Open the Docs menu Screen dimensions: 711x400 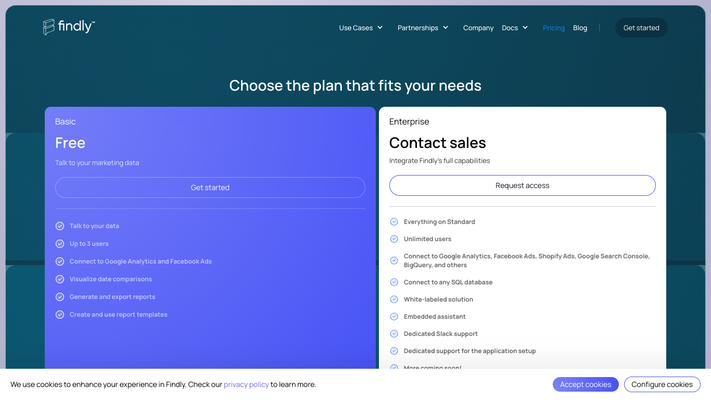pos(515,28)
